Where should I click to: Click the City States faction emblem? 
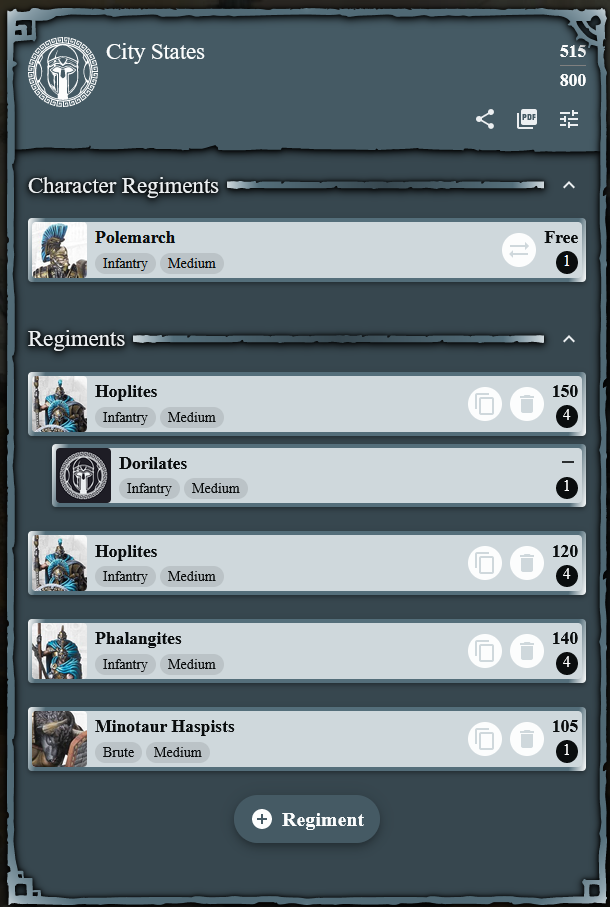click(62, 72)
